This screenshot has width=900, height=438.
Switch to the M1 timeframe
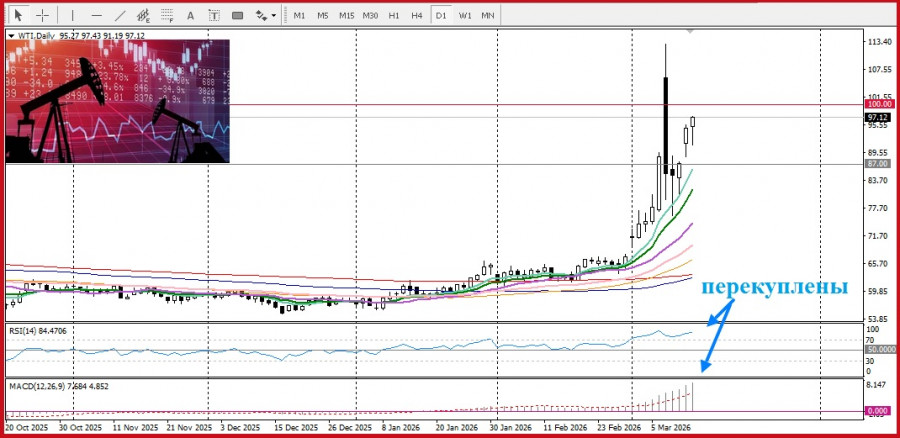coord(299,15)
